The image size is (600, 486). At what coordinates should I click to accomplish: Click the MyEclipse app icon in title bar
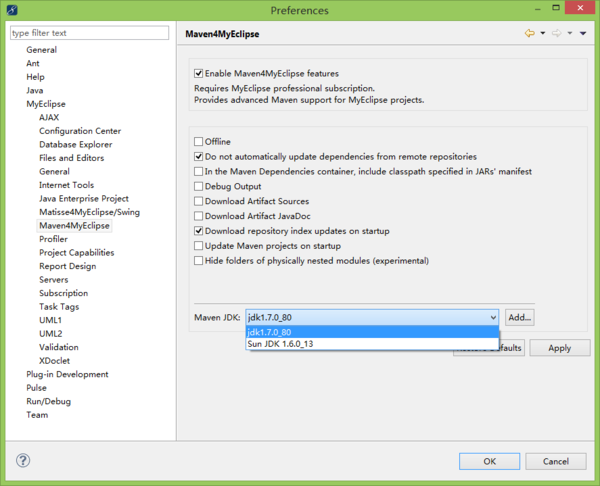(x=12, y=10)
